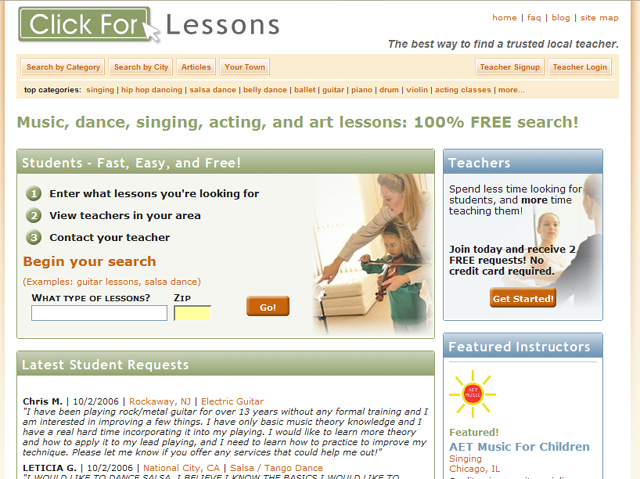Image resolution: width=640 pixels, height=479 pixels.
Task: Open the Articles tab
Action: tap(196, 67)
